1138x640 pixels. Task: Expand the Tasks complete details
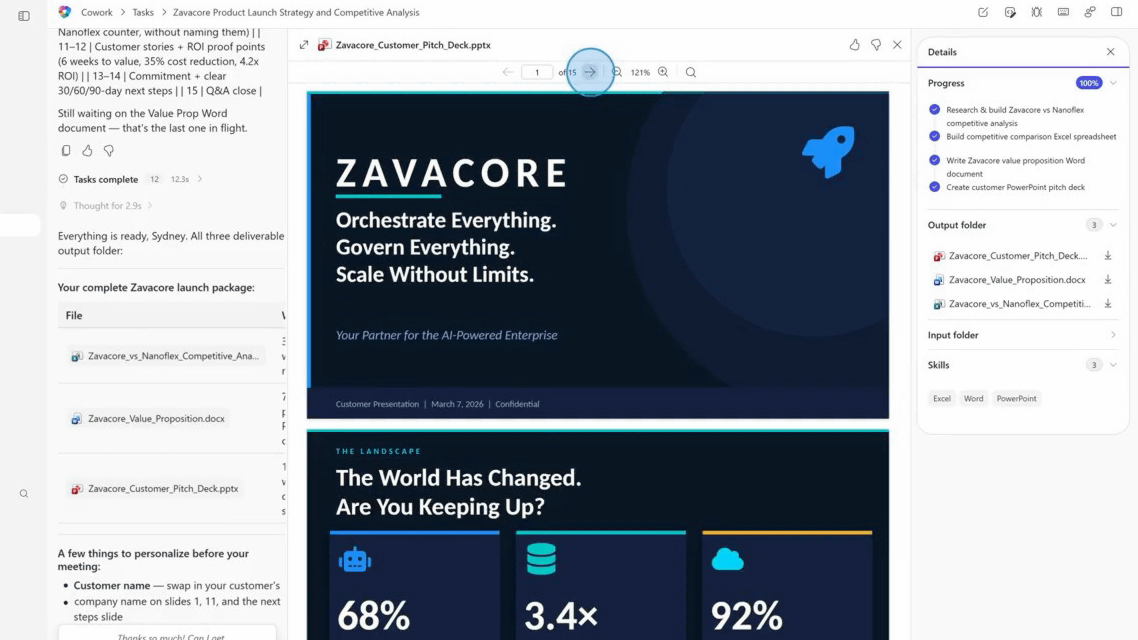tap(200, 179)
